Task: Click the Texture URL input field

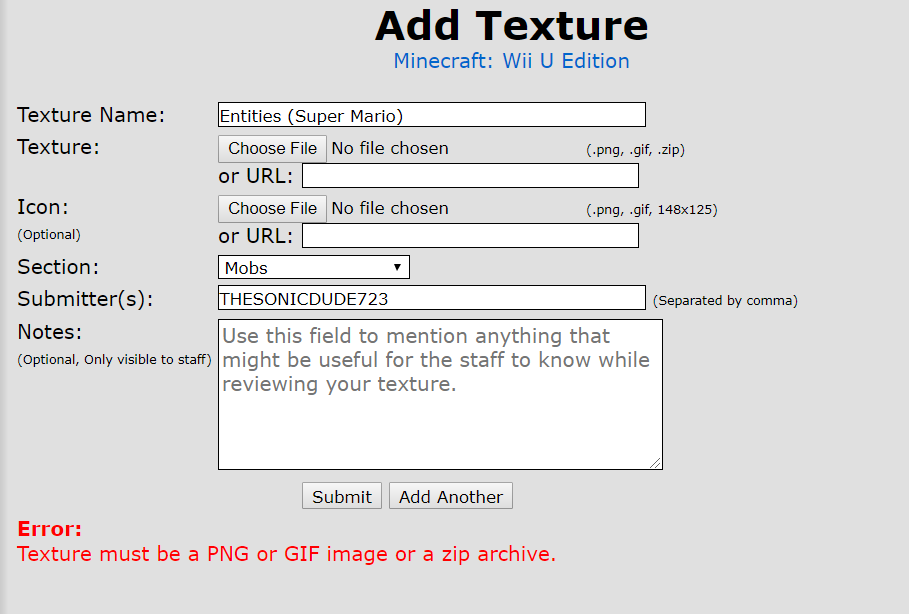Action: pyautogui.click(x=470, y=176)
